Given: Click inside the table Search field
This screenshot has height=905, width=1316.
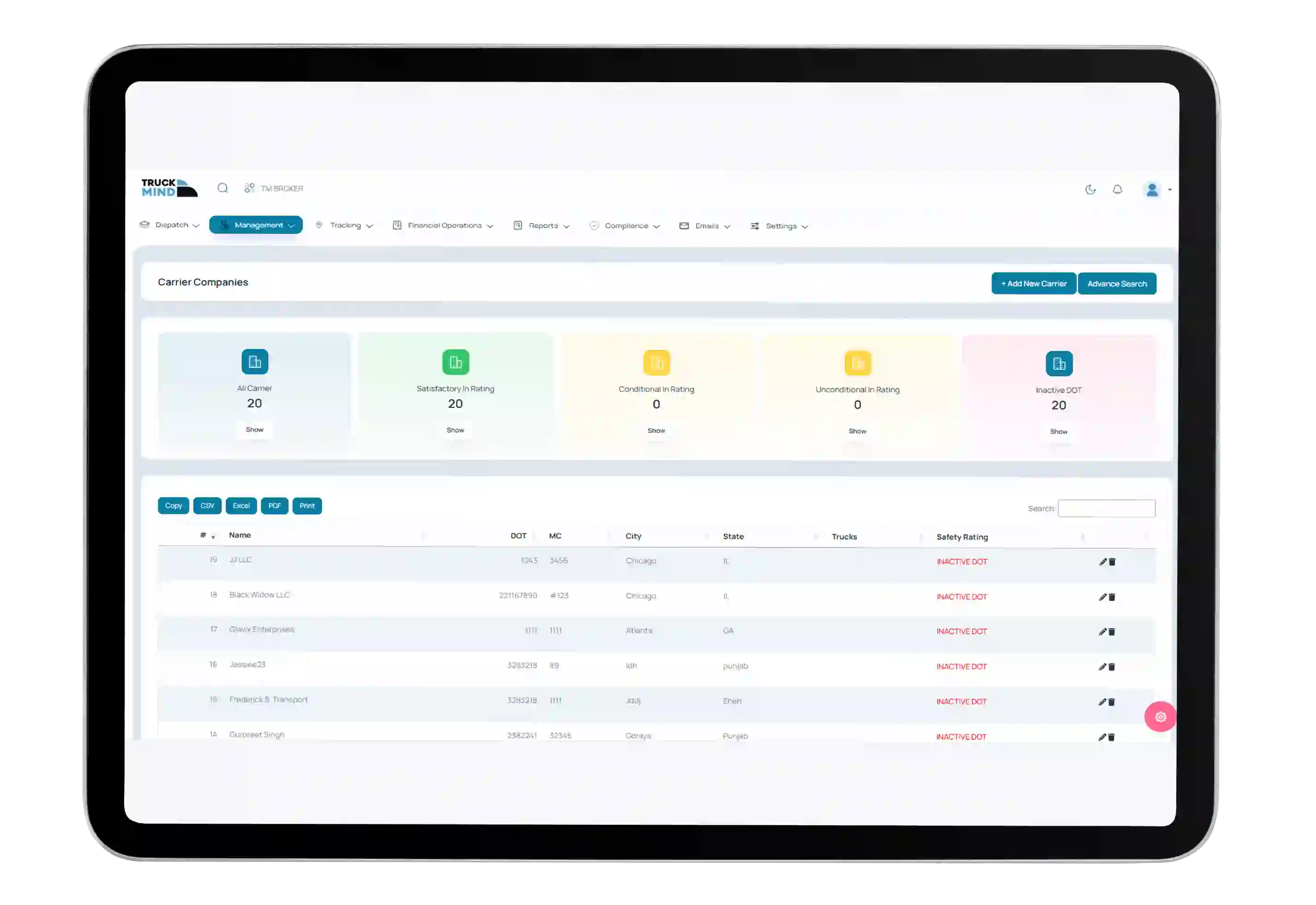Looking at the screenshot, I should point(1107,508).
